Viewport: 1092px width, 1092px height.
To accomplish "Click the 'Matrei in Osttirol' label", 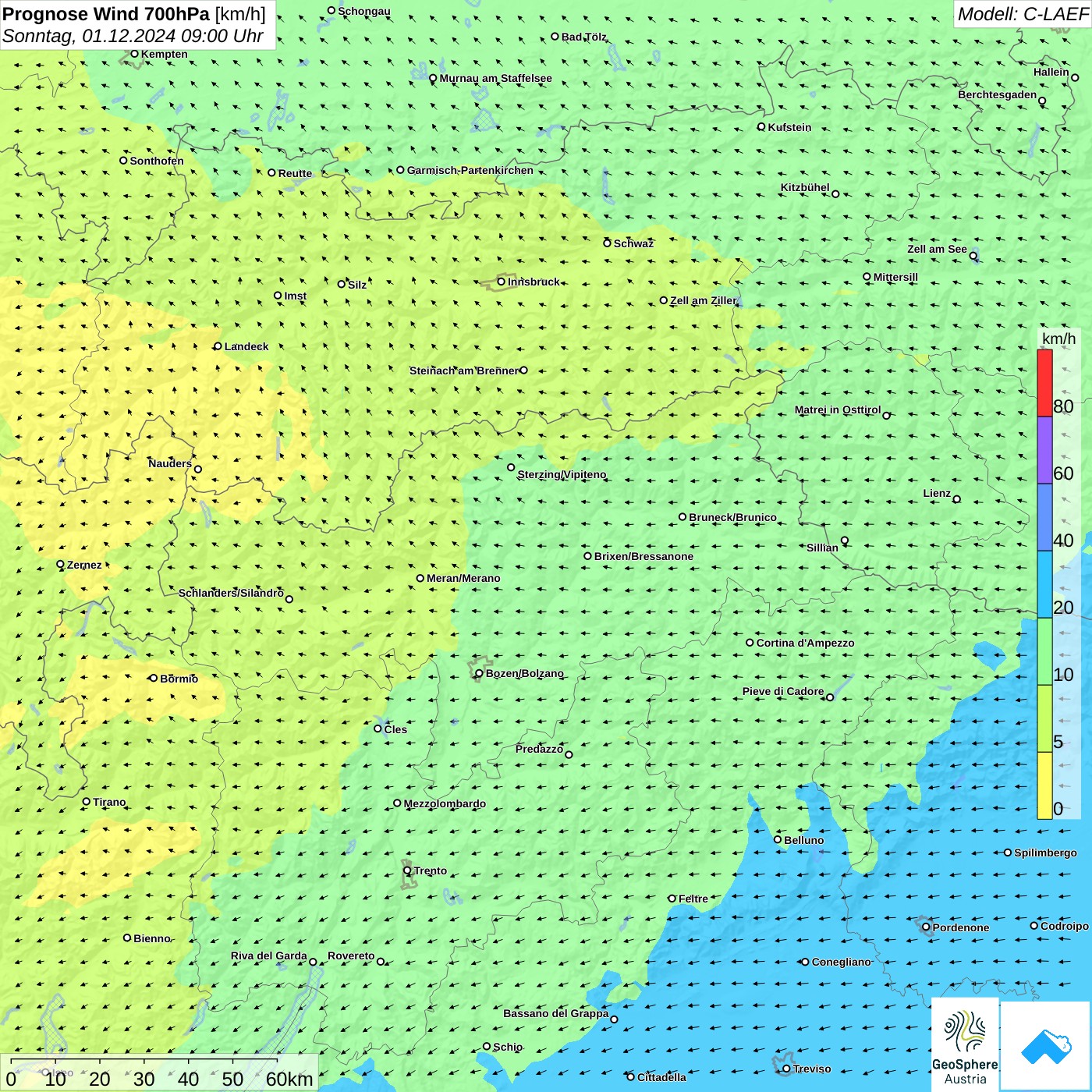I will pos(838,409).
